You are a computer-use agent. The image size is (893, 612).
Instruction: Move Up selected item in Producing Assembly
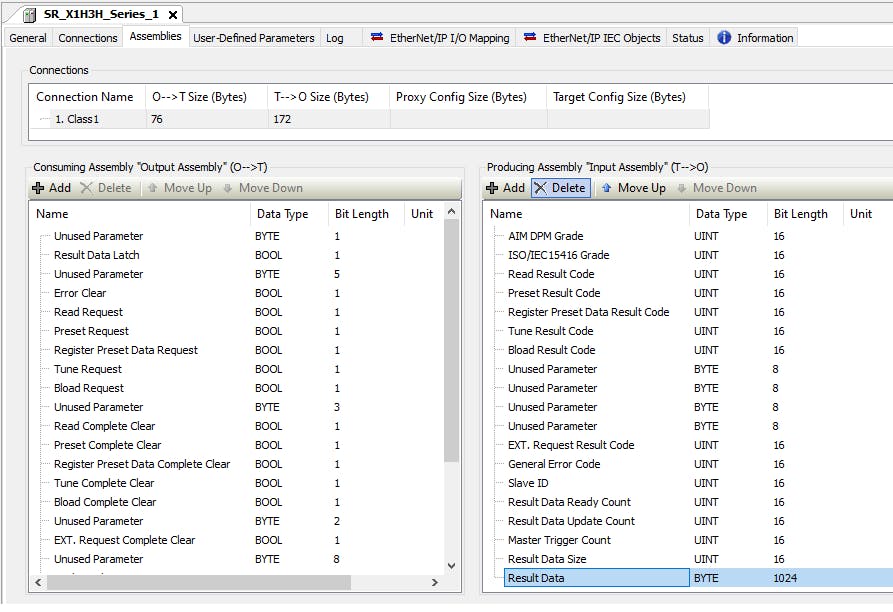pos(632,188)
